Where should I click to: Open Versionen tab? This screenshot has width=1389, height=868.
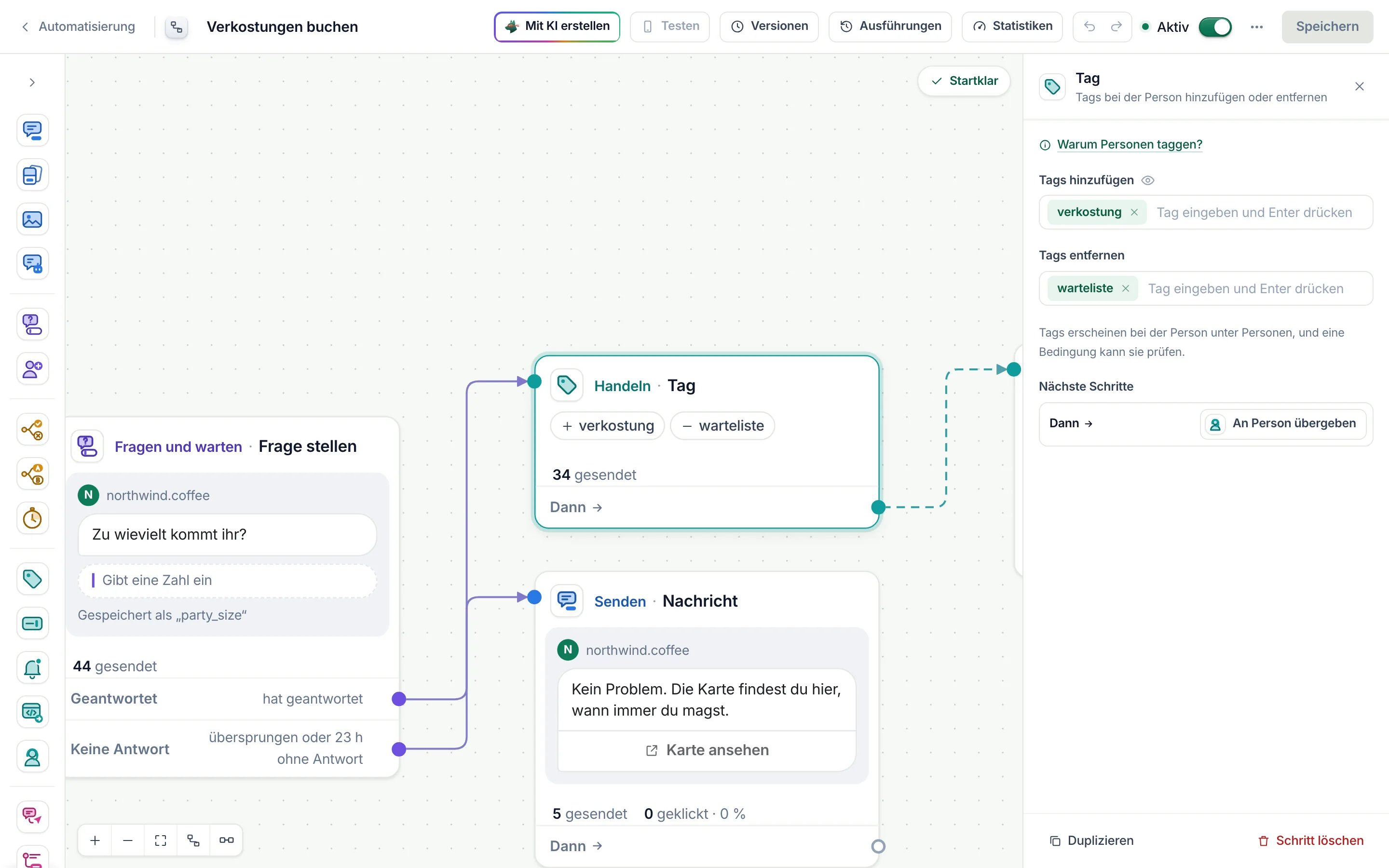769,27
